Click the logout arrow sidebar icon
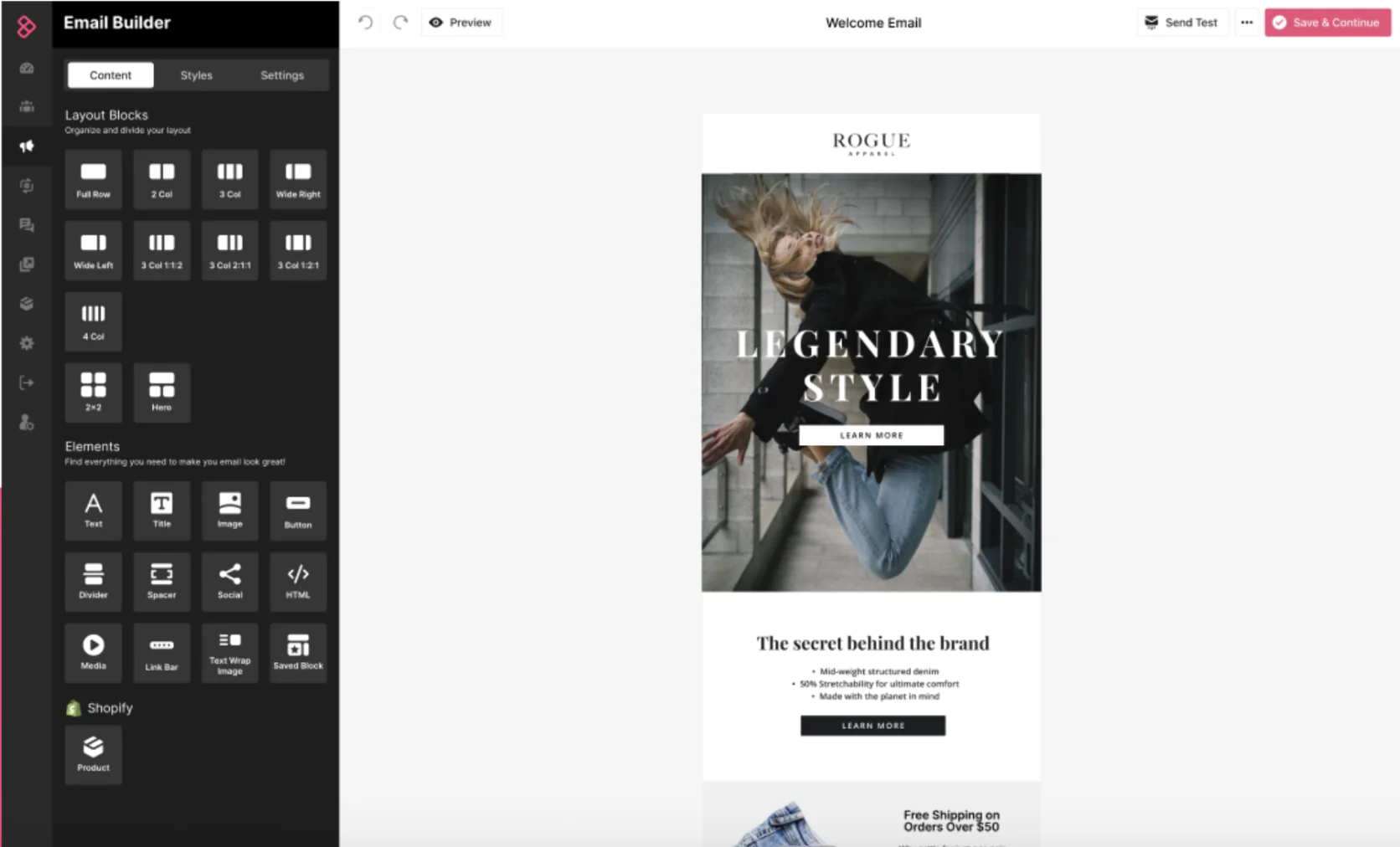Screen dimensions: 1400x847 coord(27,382)
